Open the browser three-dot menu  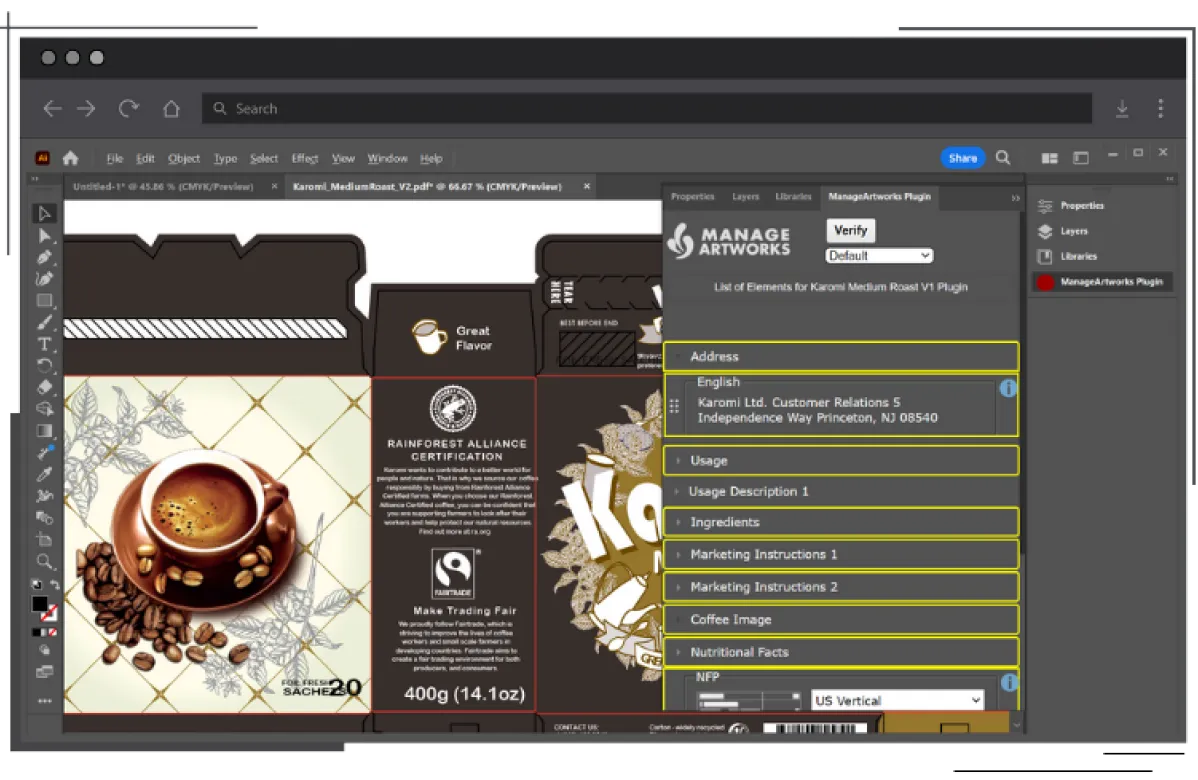click(1160, 108)
